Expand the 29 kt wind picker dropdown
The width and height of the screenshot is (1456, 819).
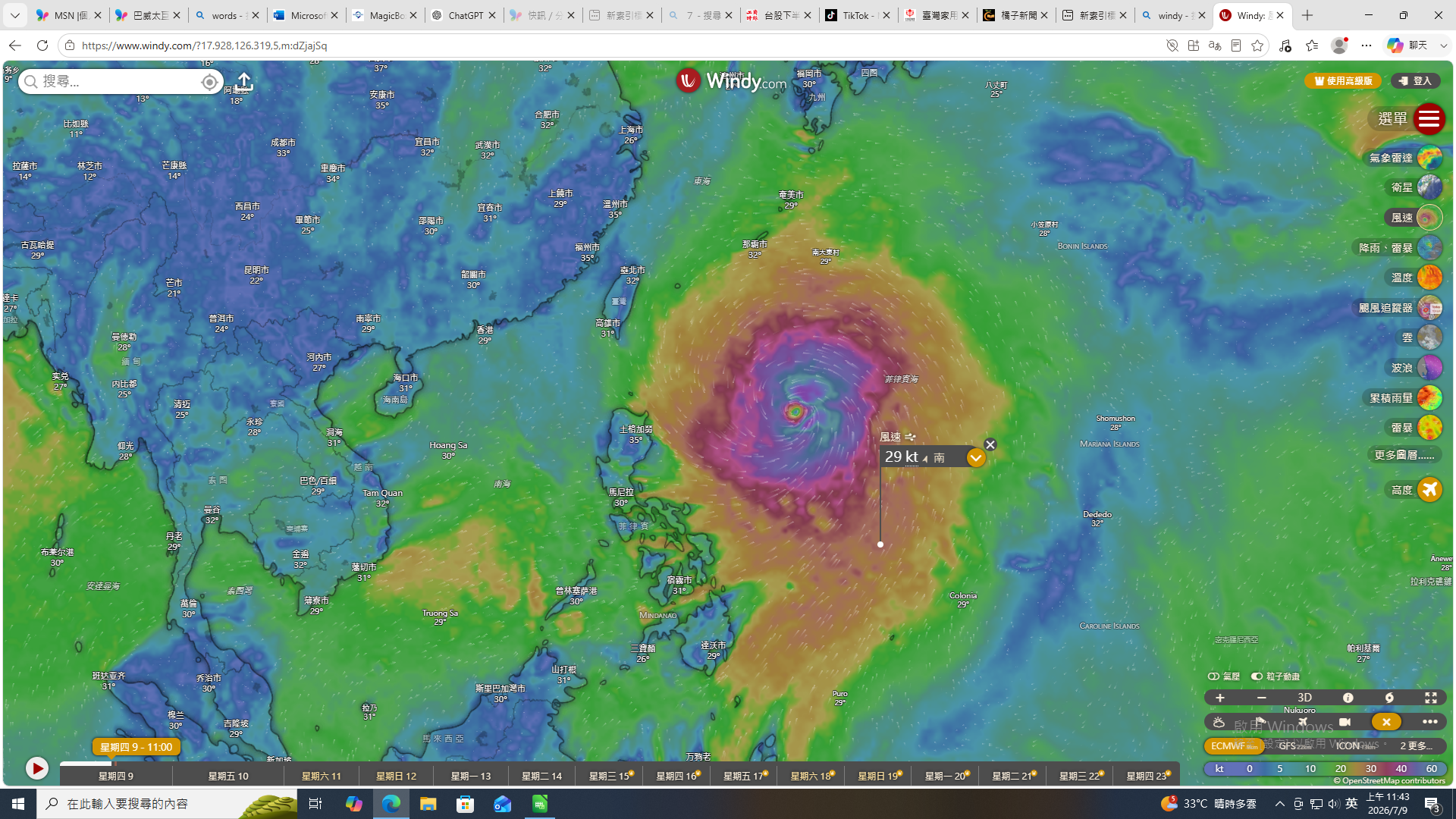[x=976, y=457]
